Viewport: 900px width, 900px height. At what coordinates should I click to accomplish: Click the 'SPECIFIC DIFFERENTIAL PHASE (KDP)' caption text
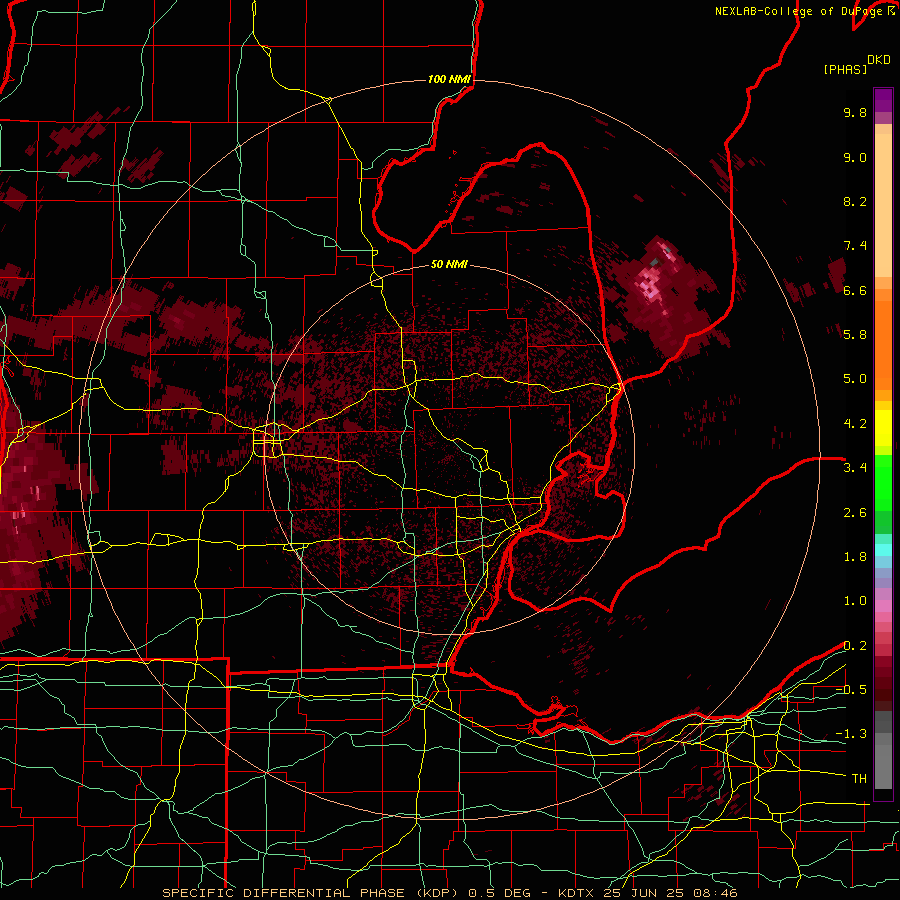click(x=311, y=893)
